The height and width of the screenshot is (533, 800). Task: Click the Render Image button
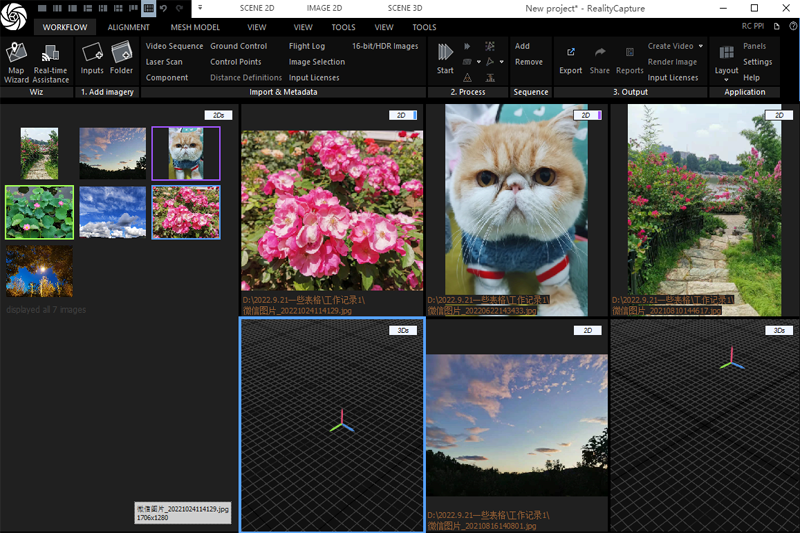pos(672,62)
